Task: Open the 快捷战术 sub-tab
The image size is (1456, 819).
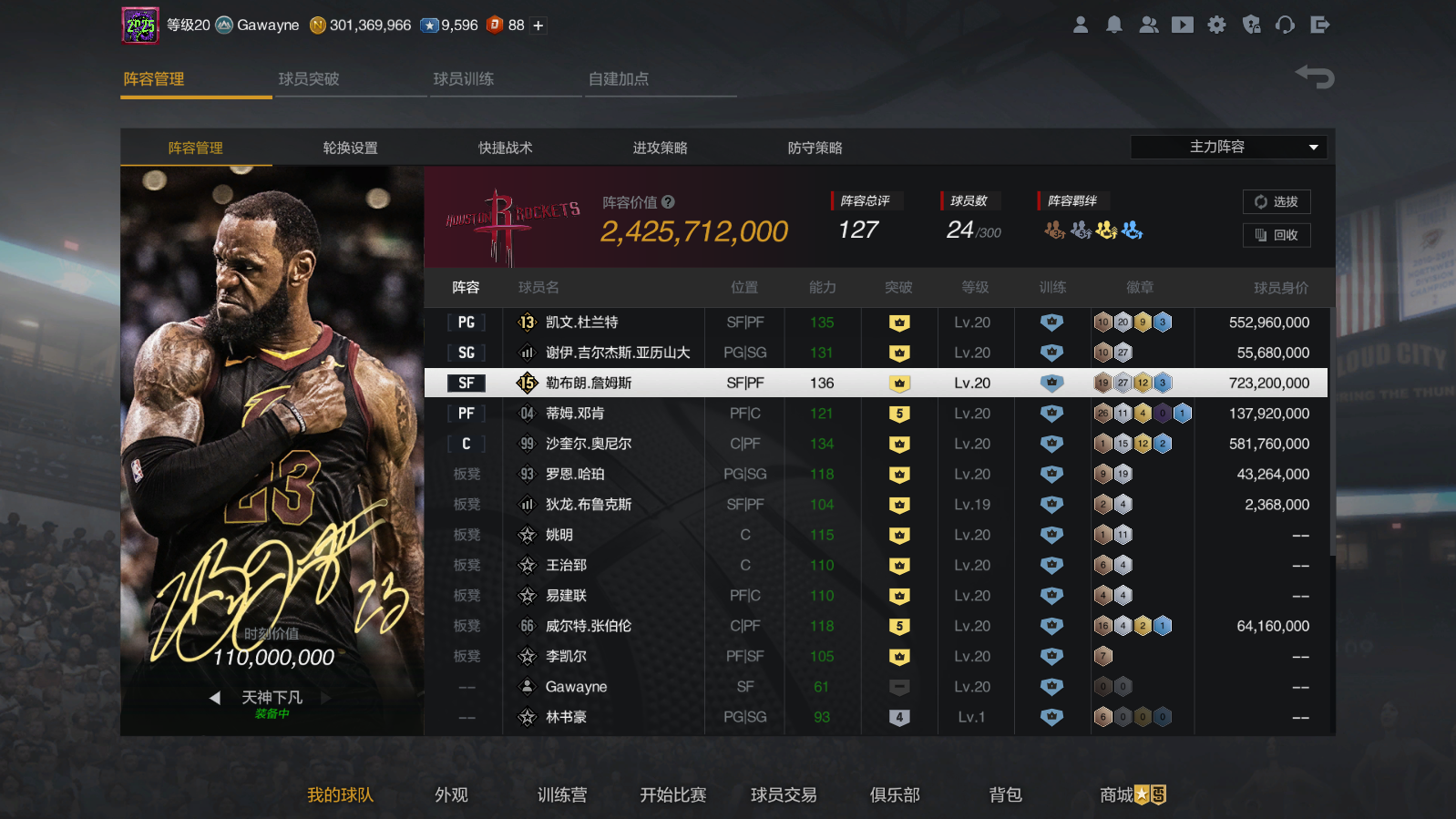Action: (506, 148)
